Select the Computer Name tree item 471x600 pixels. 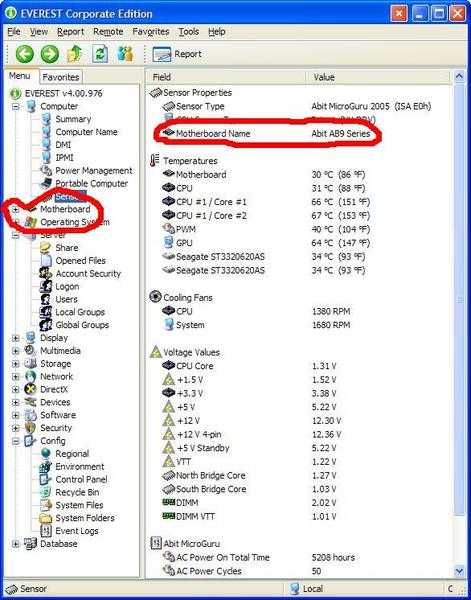point(86,132)
